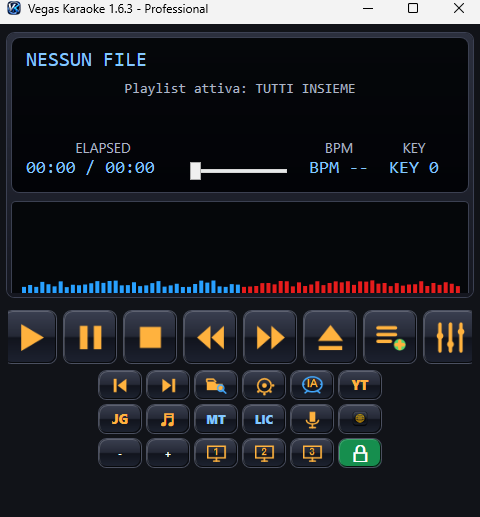Open the mixer sliders button
480x517 pixels.
tap(448, 337)
